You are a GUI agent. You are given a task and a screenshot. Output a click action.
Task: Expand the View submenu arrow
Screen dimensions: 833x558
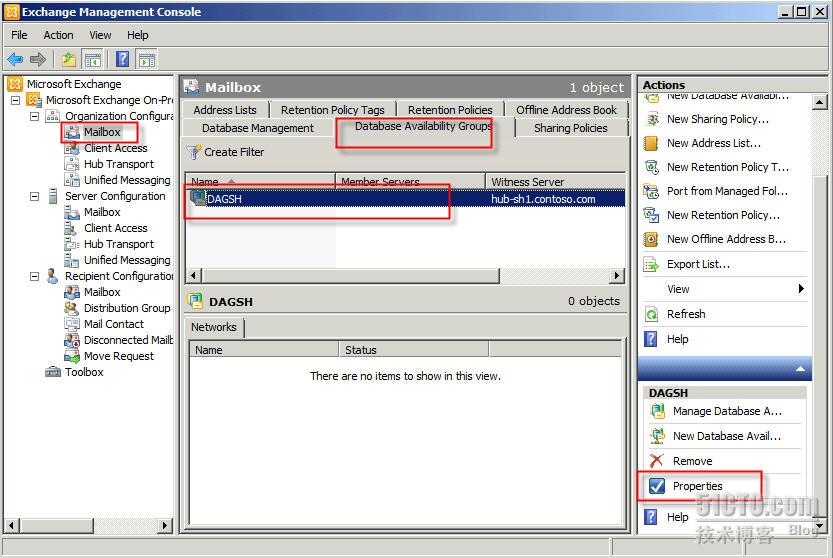tap(801, 289)
